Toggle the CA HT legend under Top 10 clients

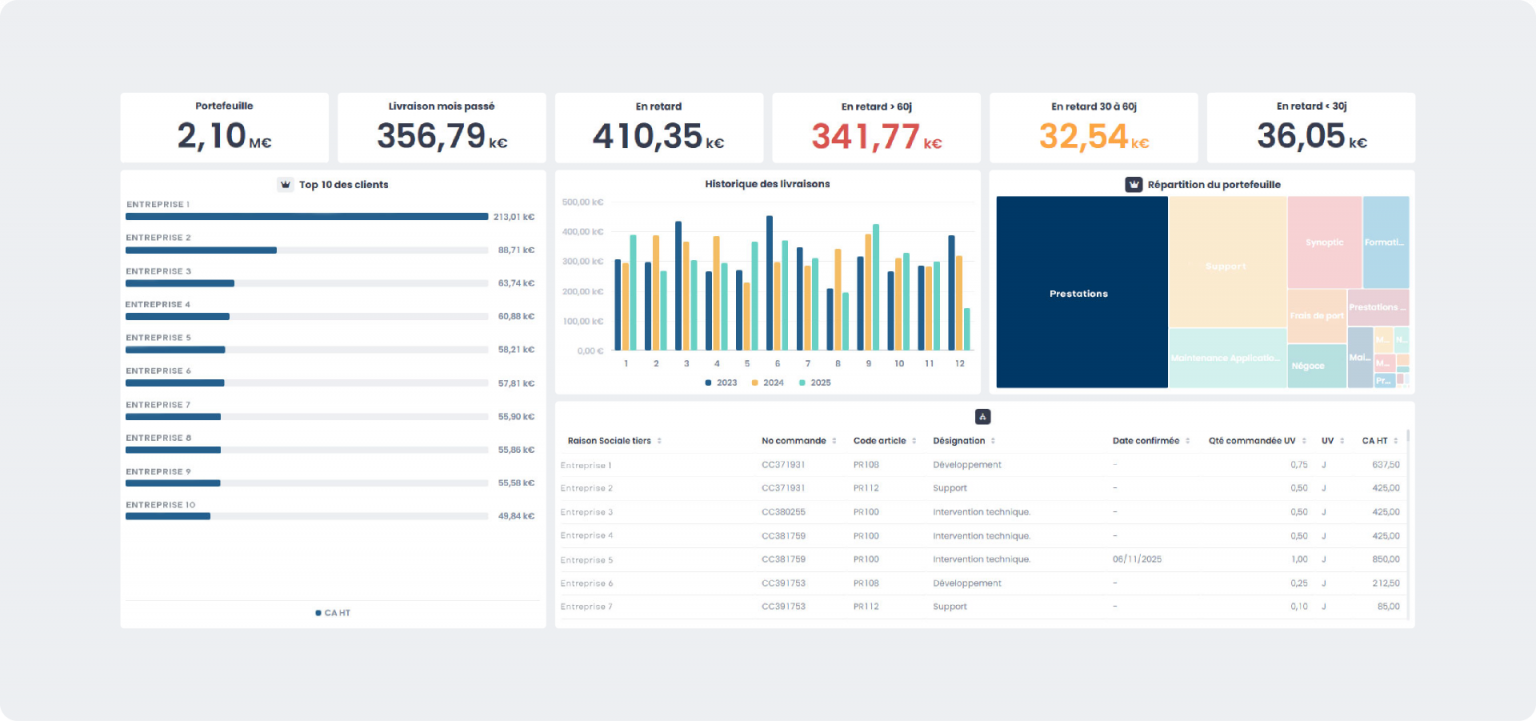tap(333, 613)
